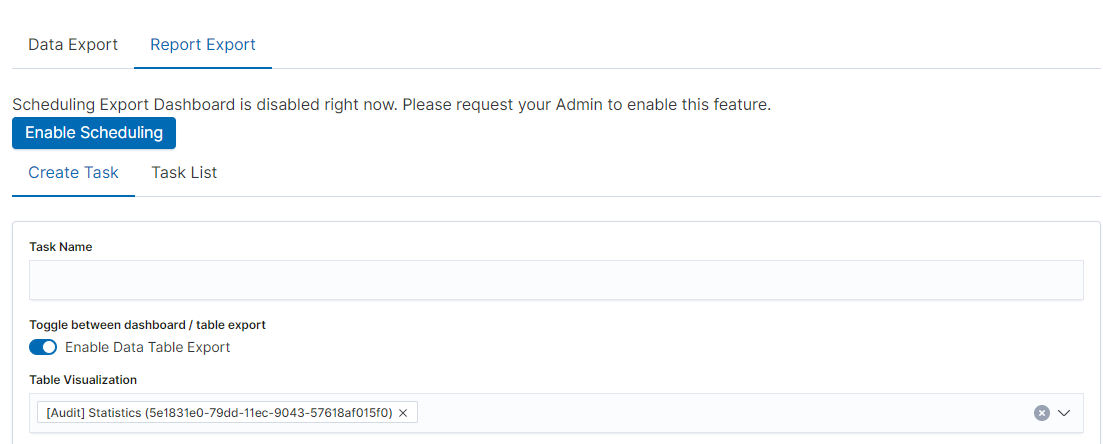This screenshot has width=1103, height=444.
Task: Turn off the Data Table Export switch
Action: click(x=43, y=347)
